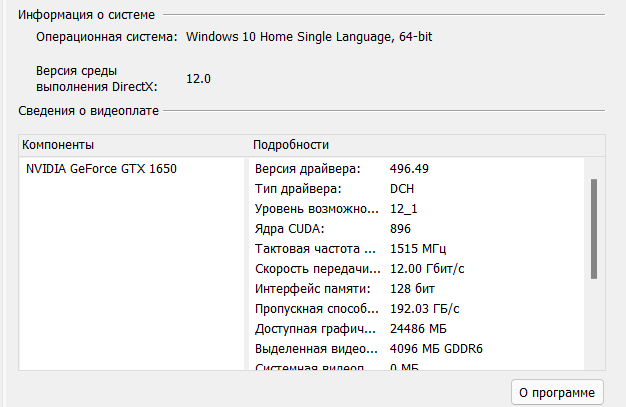The height and width of the screenshot is (407, 626).
Task: Select the "Скорость передачи" row label
Action: tap(315, 269)
